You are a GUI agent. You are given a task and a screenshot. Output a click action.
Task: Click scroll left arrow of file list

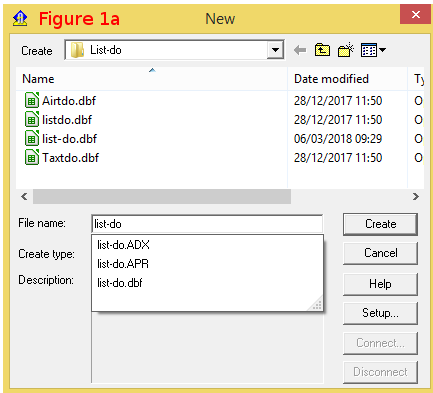[24, 196]
